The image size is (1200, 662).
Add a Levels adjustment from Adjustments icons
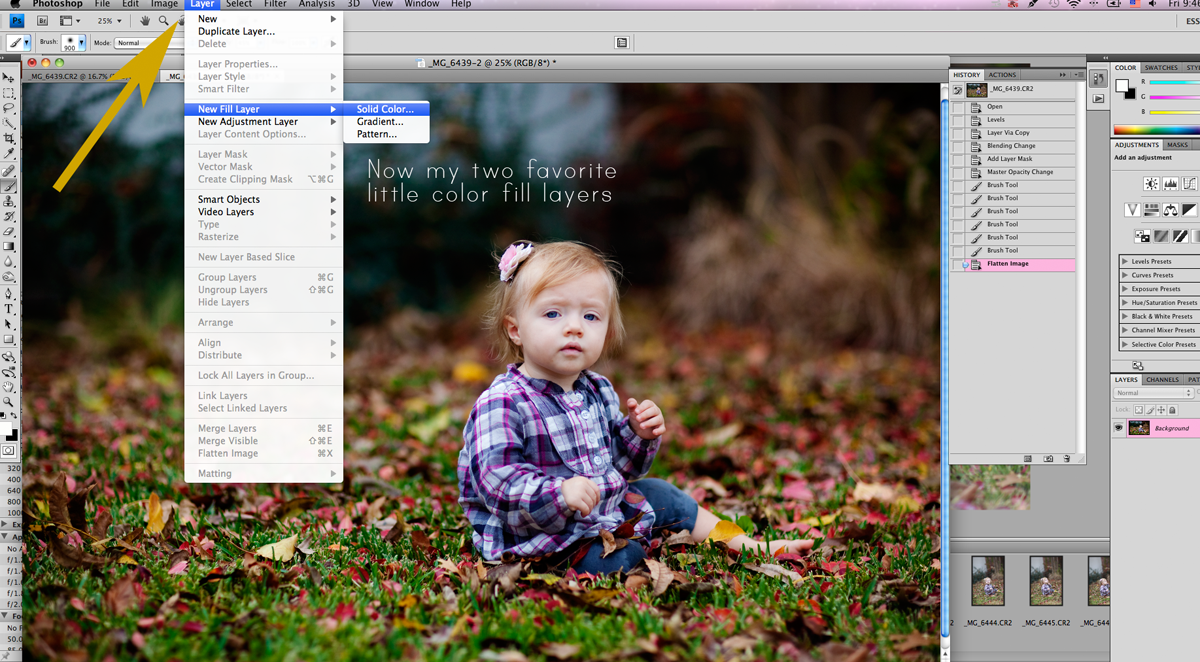(1170, 184)
